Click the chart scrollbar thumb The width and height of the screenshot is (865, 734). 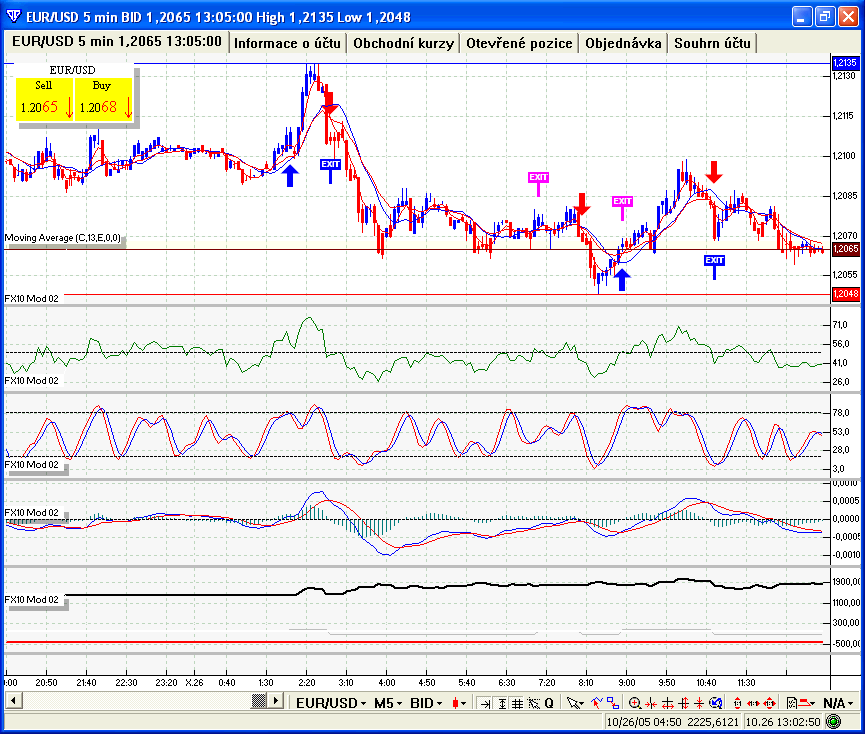(258, 701)
